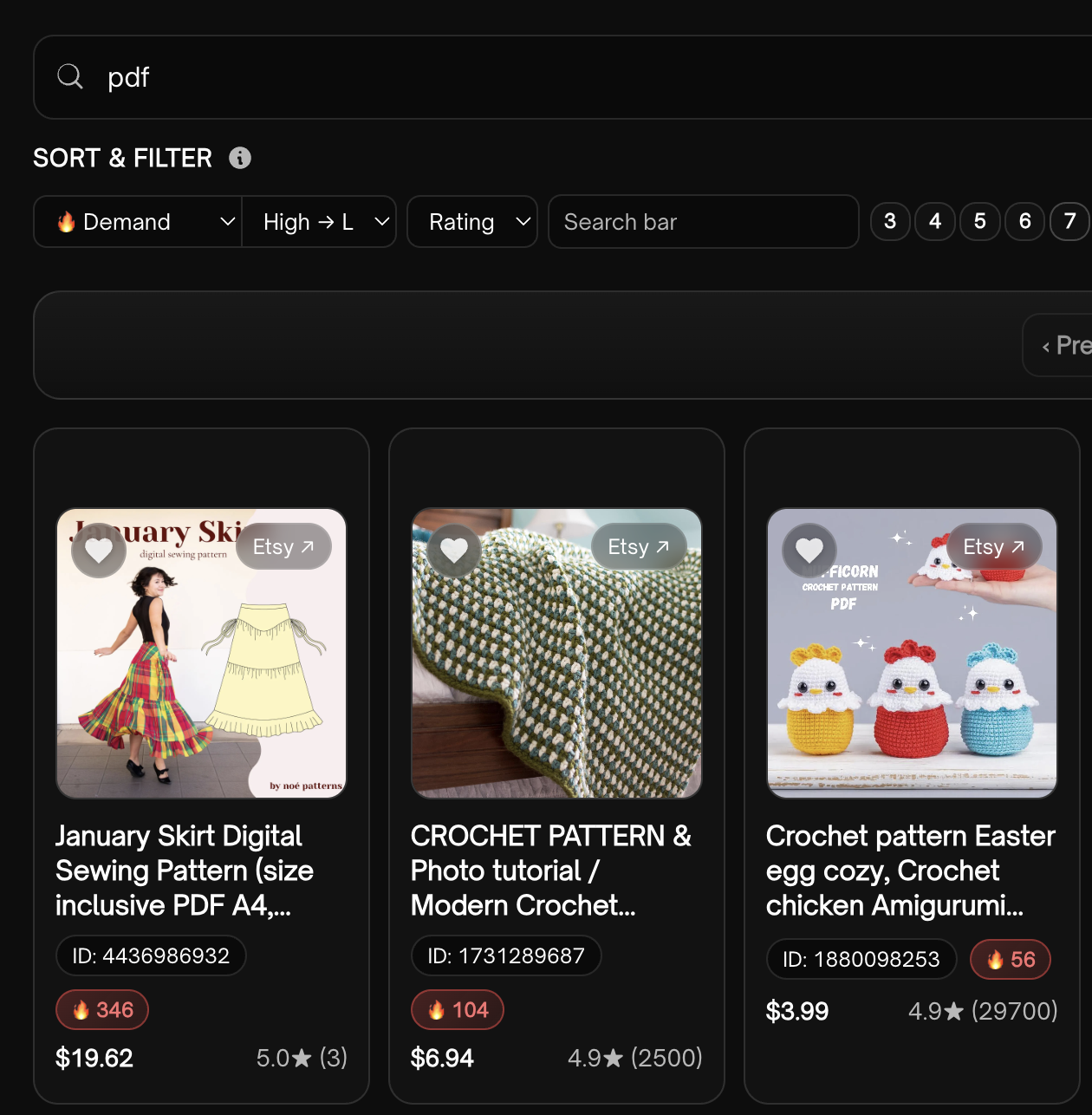Screen dimensions: 1092x1115
Task: Click the demand badge showing 346
Action: click(x=102, y=1010)
